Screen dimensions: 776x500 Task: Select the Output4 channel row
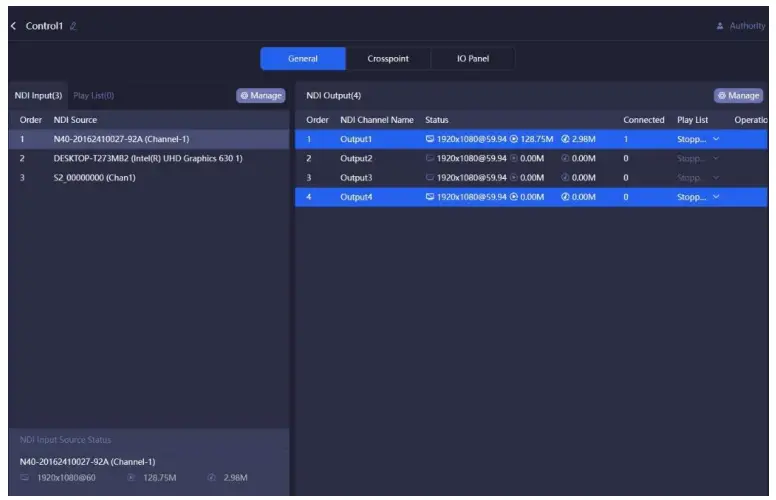[531, 197]
